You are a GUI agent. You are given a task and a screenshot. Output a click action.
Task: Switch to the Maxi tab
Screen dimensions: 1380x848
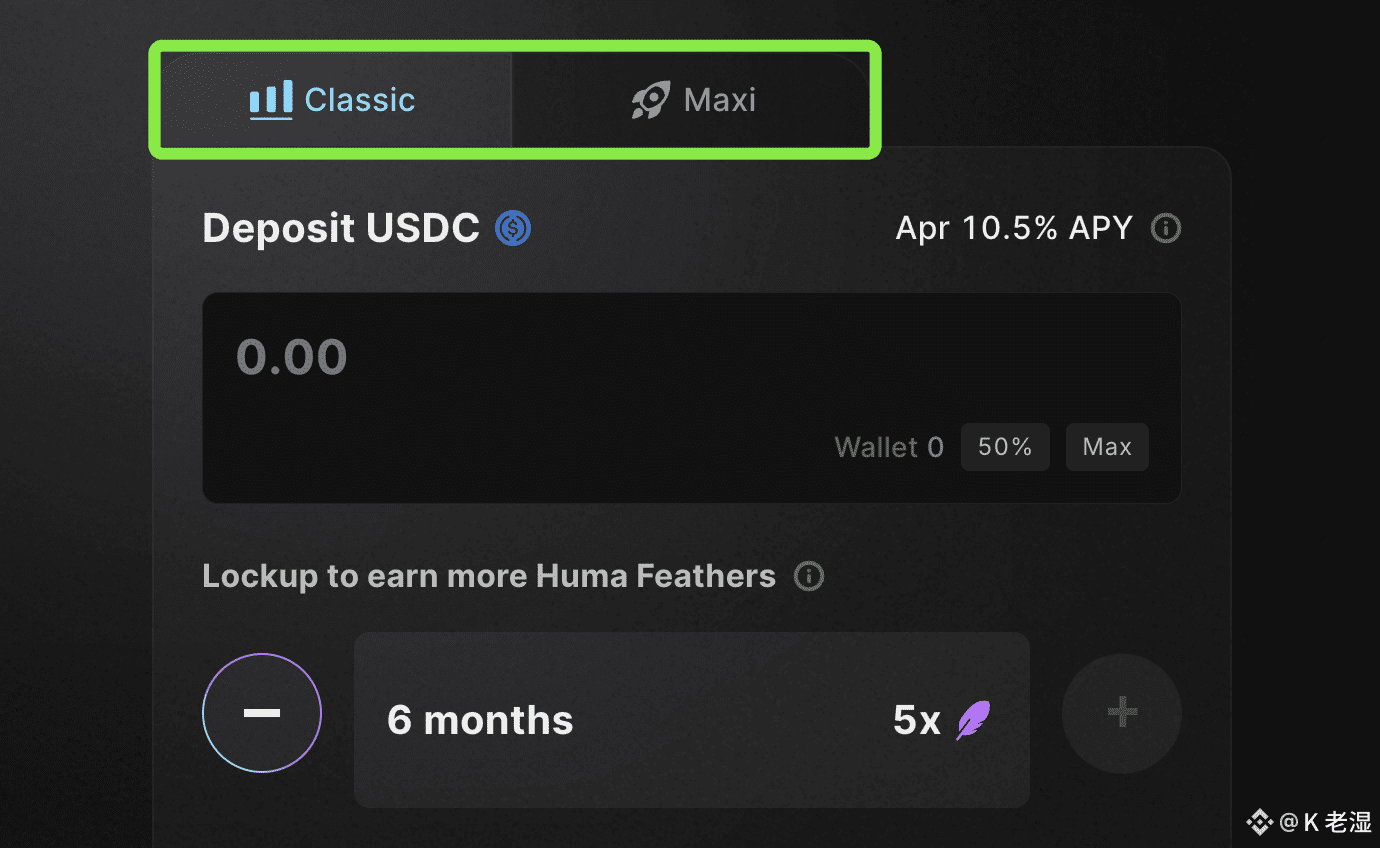point(691,100)
